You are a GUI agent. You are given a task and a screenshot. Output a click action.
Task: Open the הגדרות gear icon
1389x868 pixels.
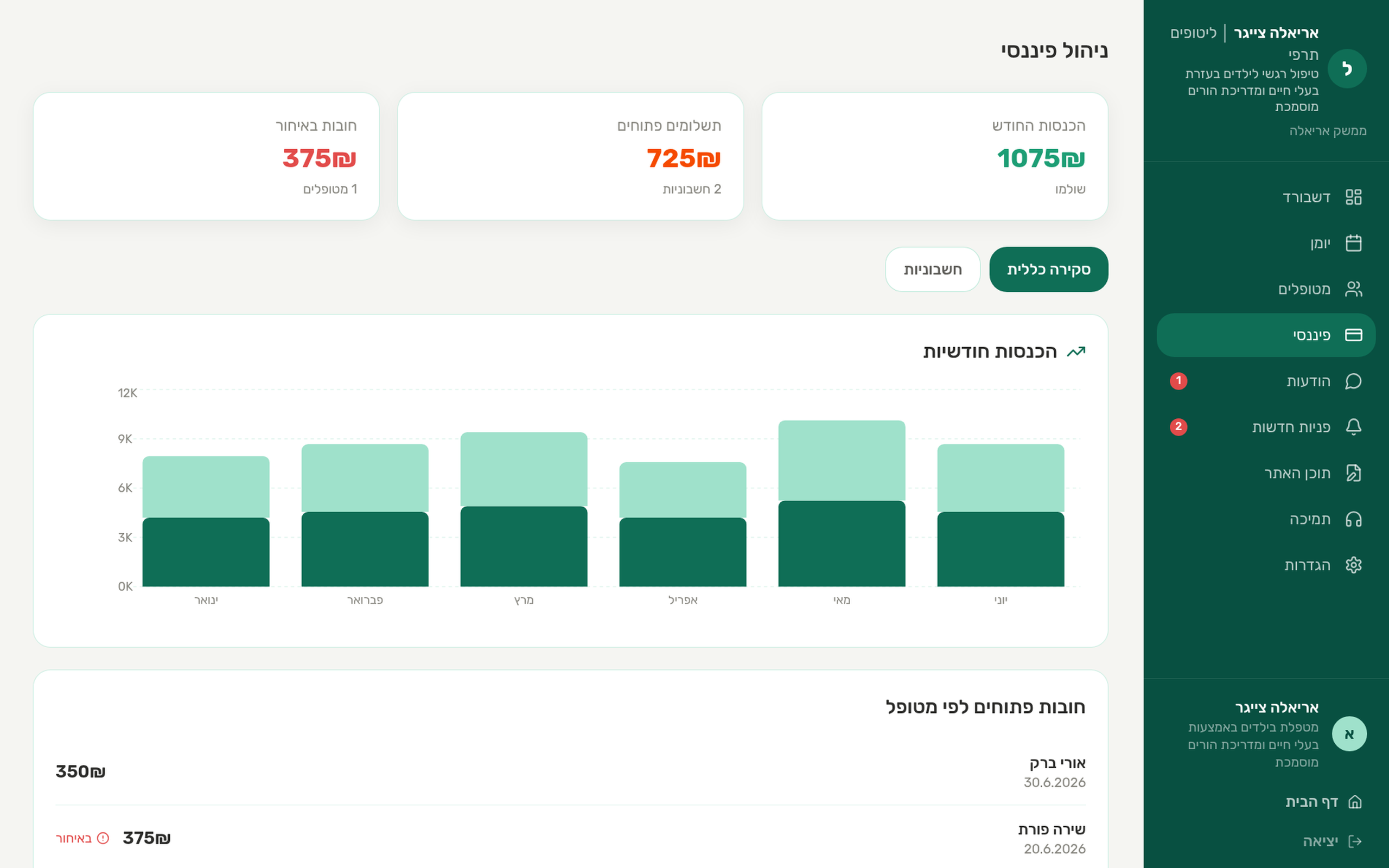pyautogui.click(x=1353, y=565)
